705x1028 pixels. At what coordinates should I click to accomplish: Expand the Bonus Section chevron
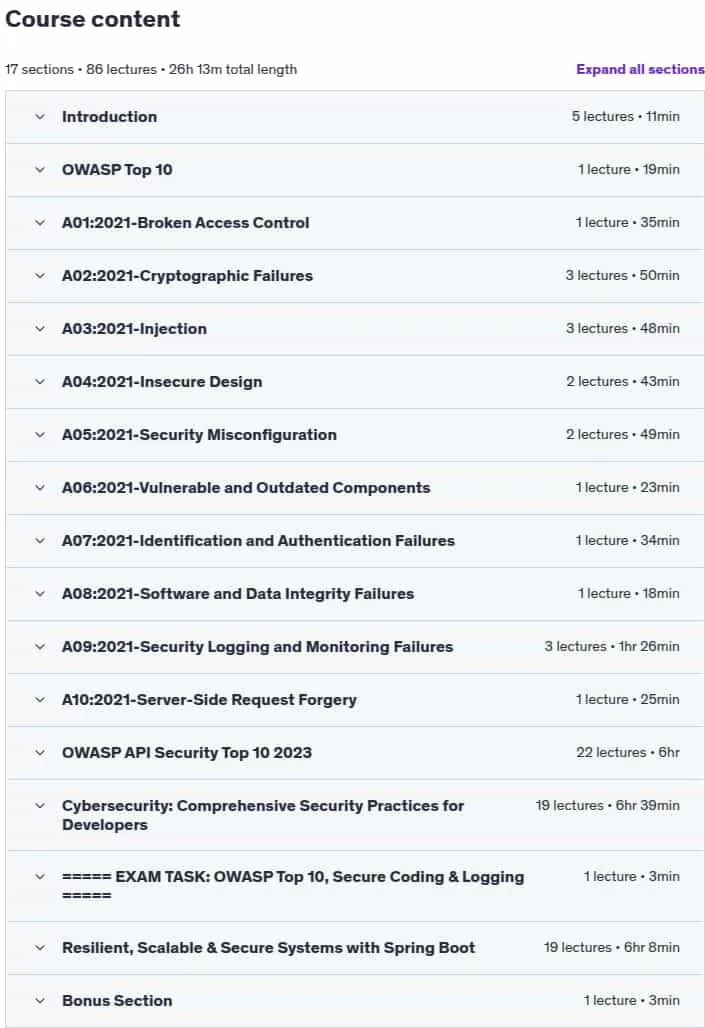coord(40,1001)
